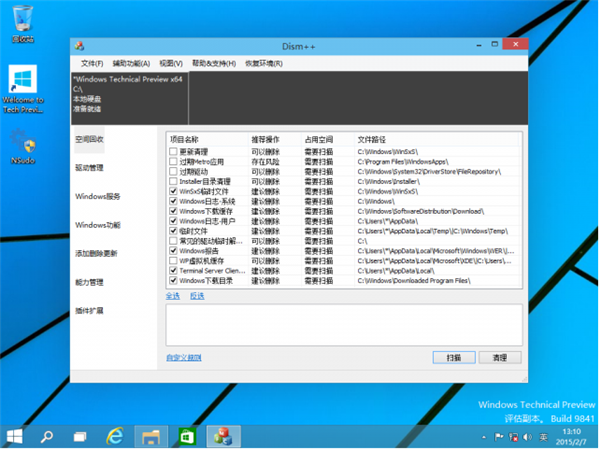
Task: Select Windows功能 in the sidebar
Action: (98, 225)
